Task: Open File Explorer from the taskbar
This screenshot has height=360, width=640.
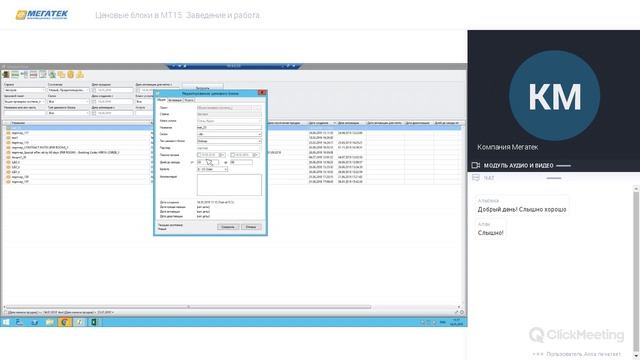Action: [x=50, y=322]
